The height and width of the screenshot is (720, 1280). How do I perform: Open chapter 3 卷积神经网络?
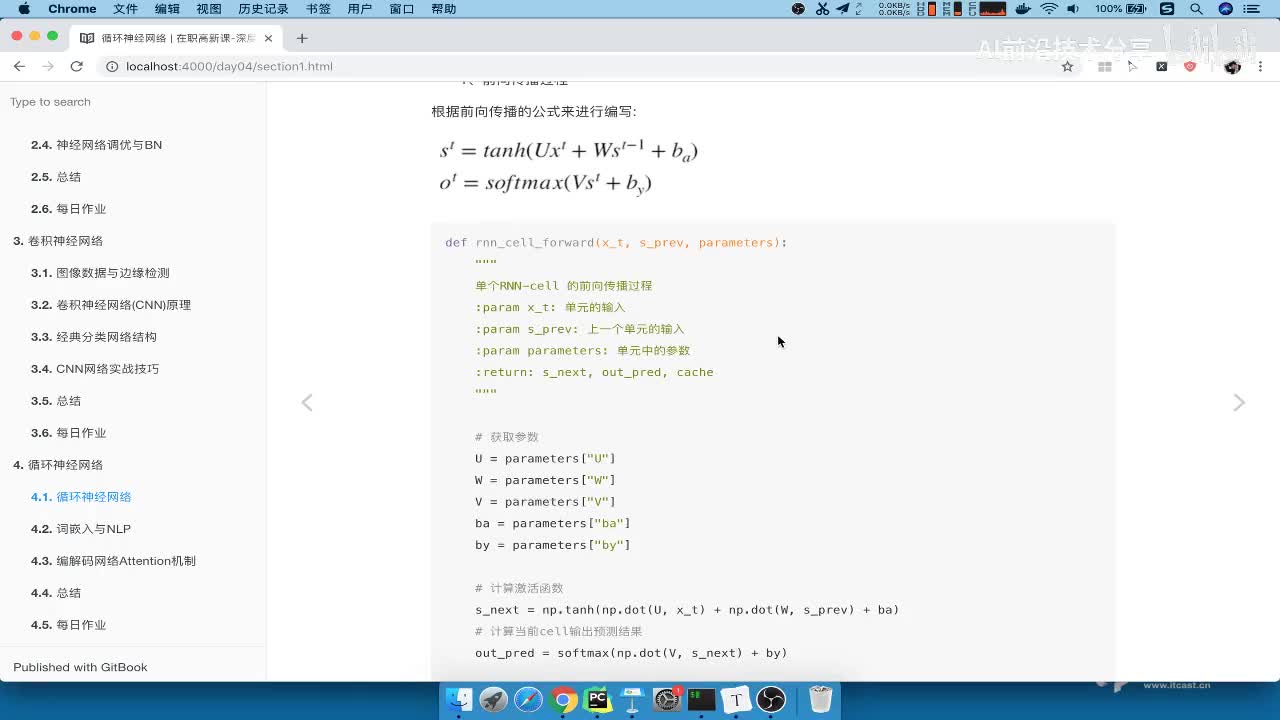click(x=58, y=241)
